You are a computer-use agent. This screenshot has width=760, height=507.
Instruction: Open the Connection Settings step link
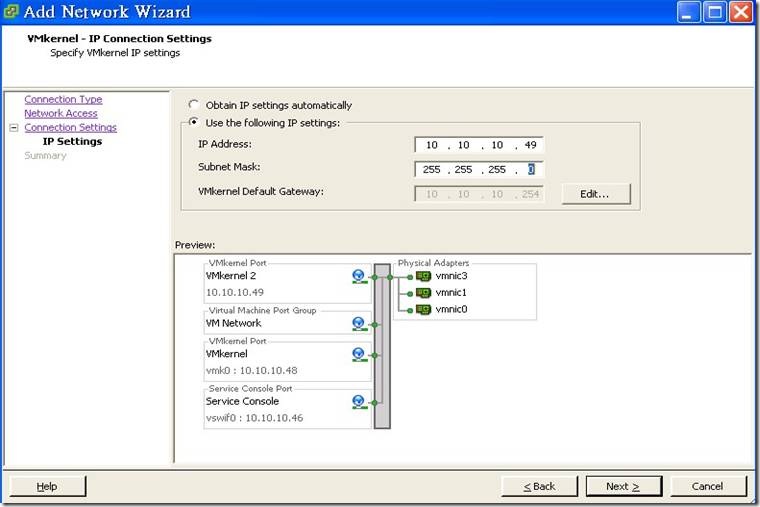tap(70, 127)
